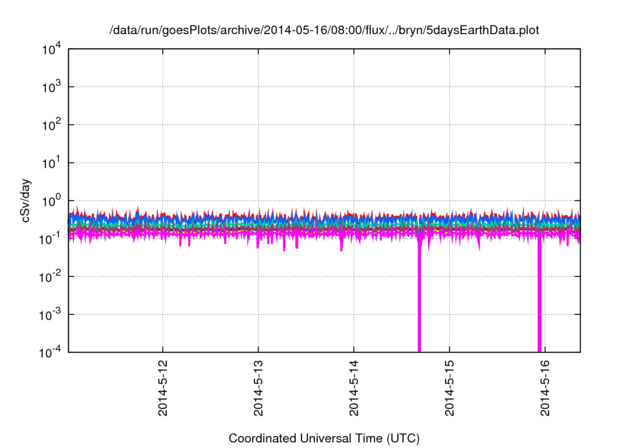Click the cSv/day y-axis label

tap(26, 200)
